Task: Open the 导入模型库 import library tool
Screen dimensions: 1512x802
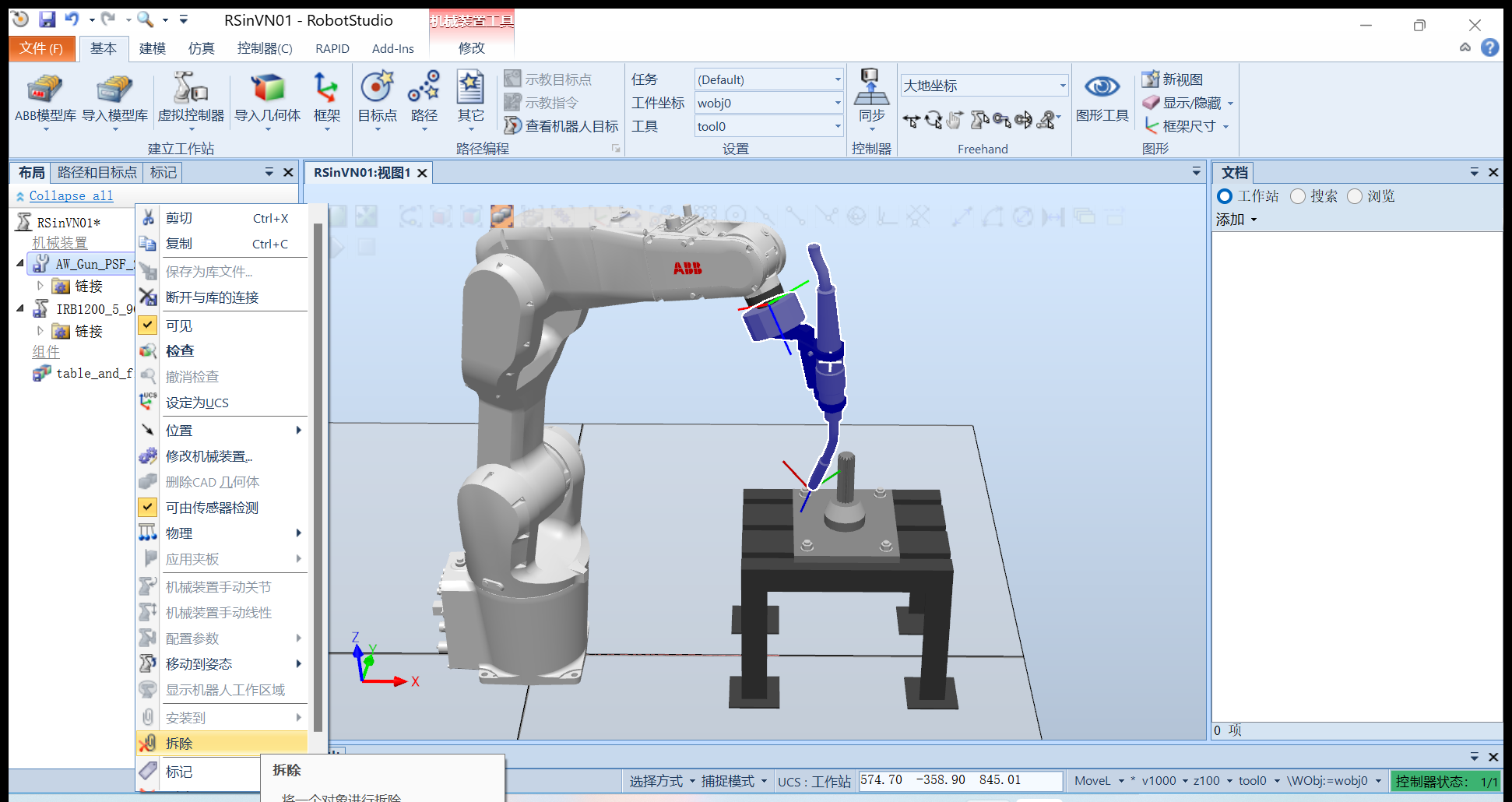Action: [114, 90]
